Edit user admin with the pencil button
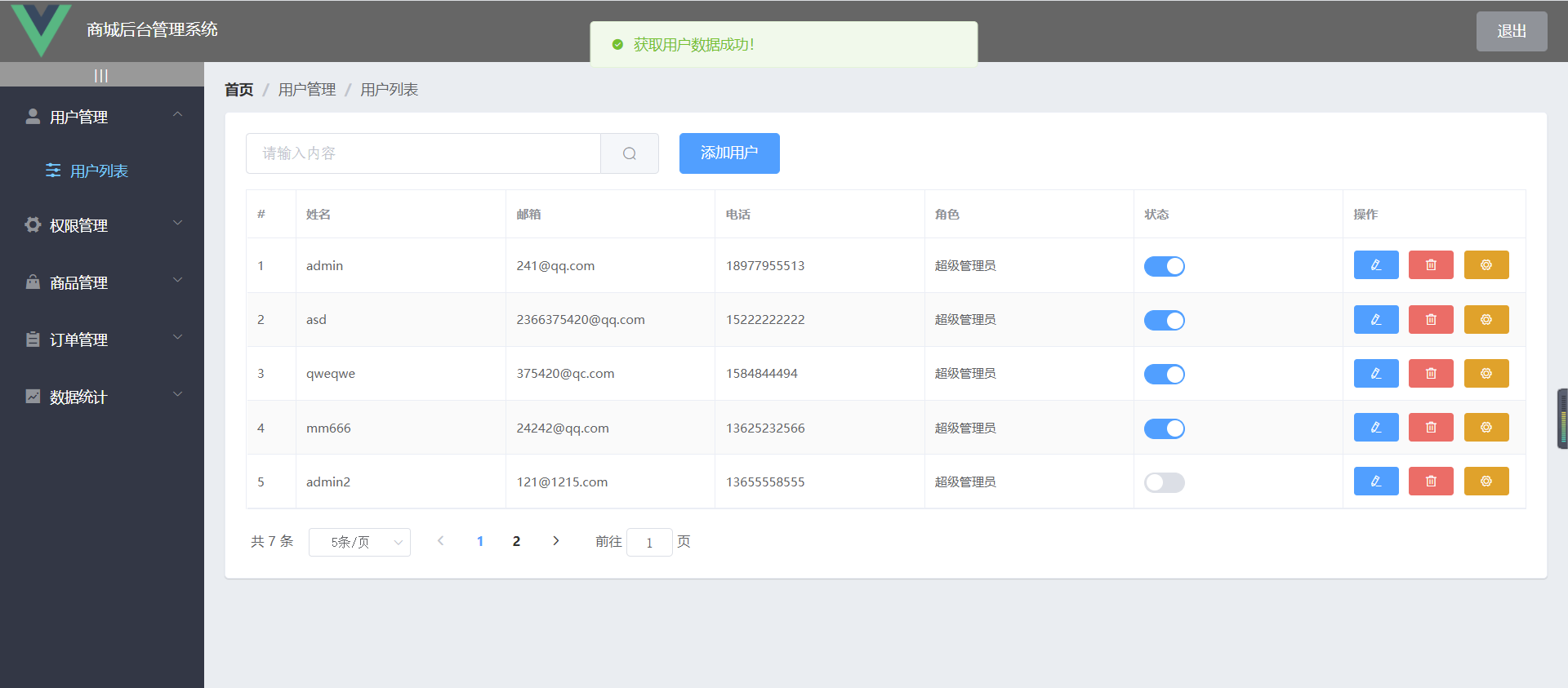1568x688 pixels. pos(1376,265)
